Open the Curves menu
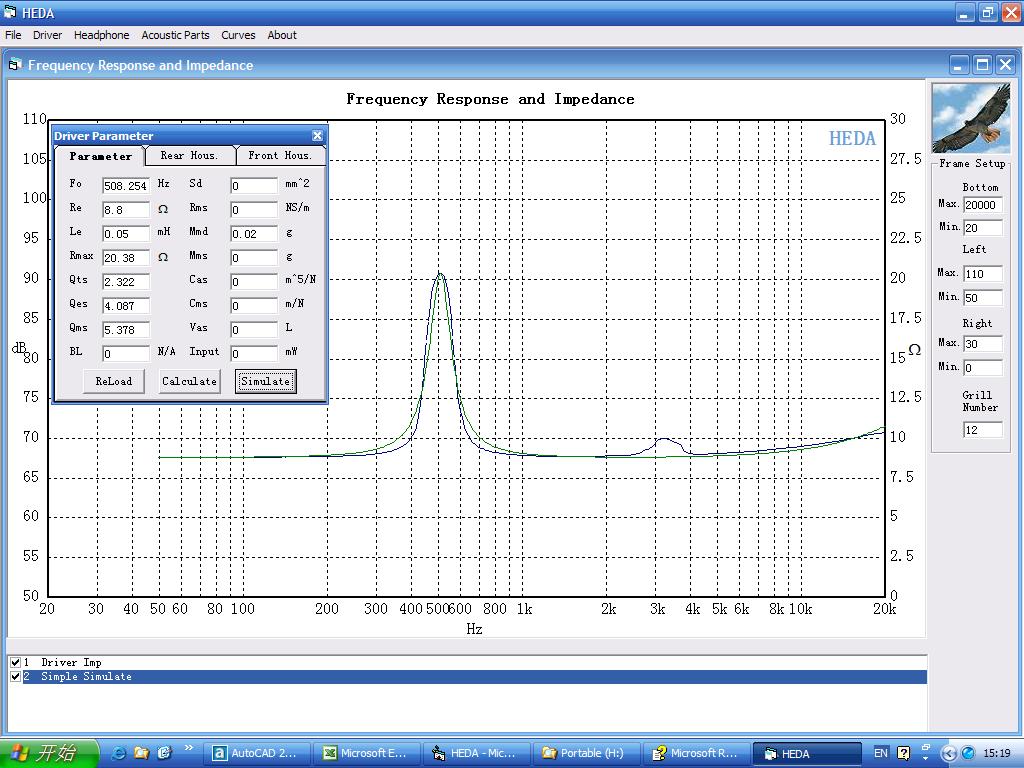Viewport: 1024px width, 768px height. click(238, 35)
